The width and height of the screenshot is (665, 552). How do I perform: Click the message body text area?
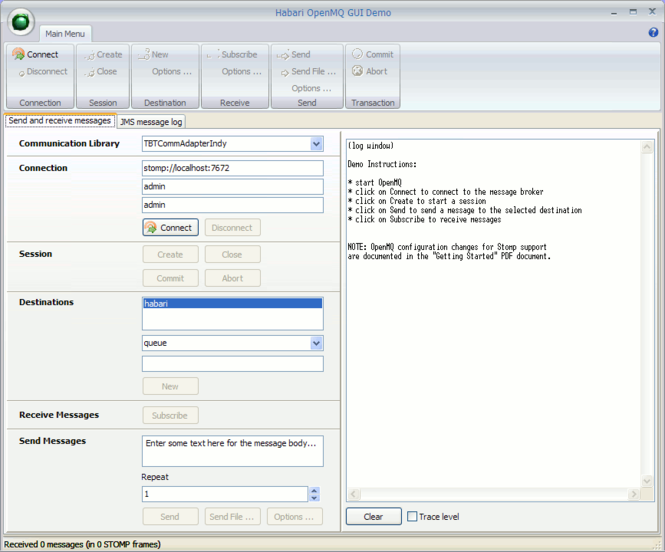(233, 451)
